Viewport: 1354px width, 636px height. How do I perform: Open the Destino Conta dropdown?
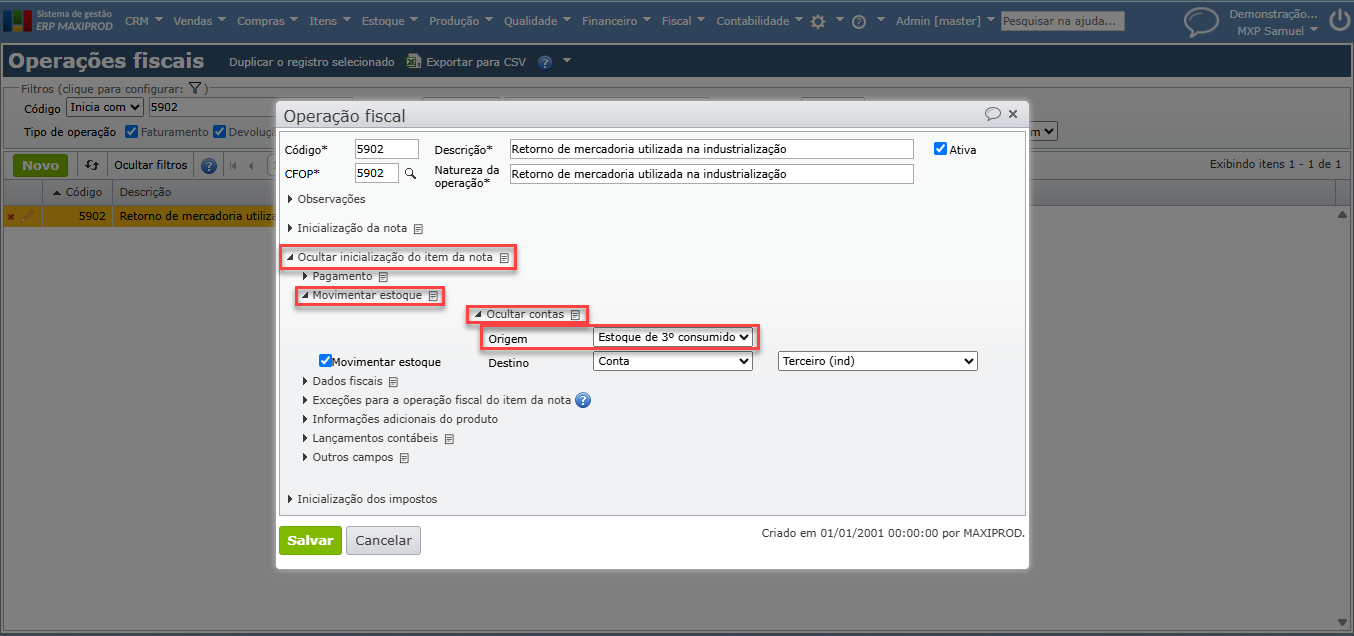tap(673, 361)
